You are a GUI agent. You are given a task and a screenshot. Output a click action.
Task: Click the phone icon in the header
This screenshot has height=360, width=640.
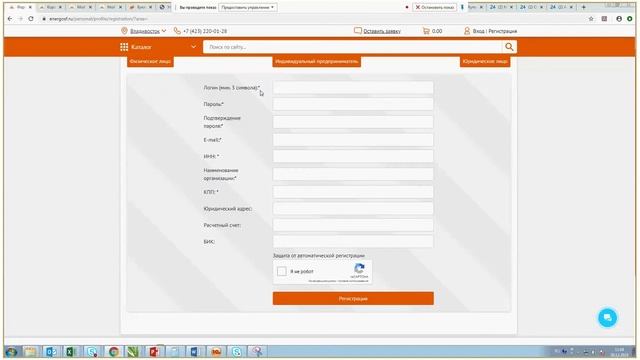tap(177, 31)
